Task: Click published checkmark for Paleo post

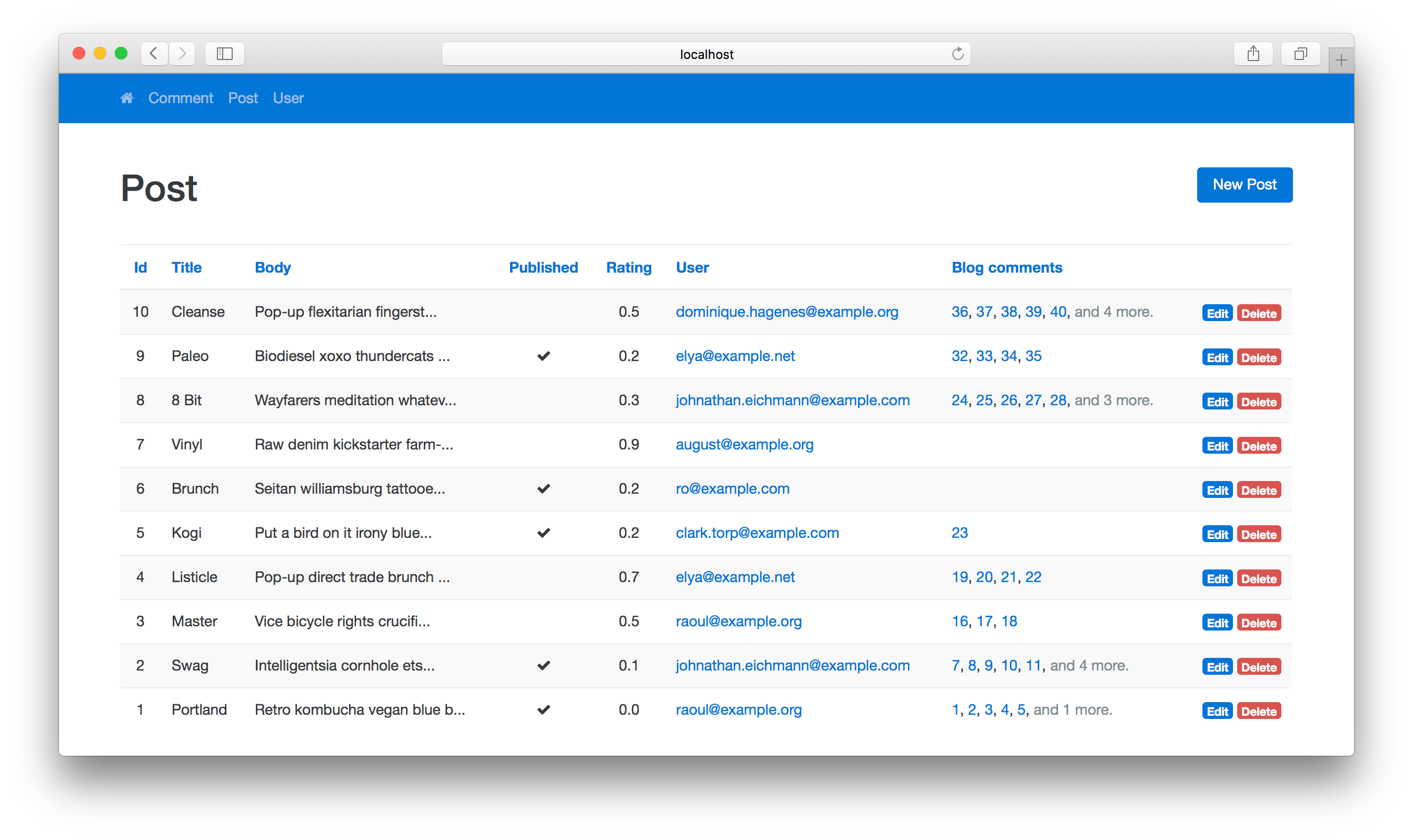Action: [543, 356]
